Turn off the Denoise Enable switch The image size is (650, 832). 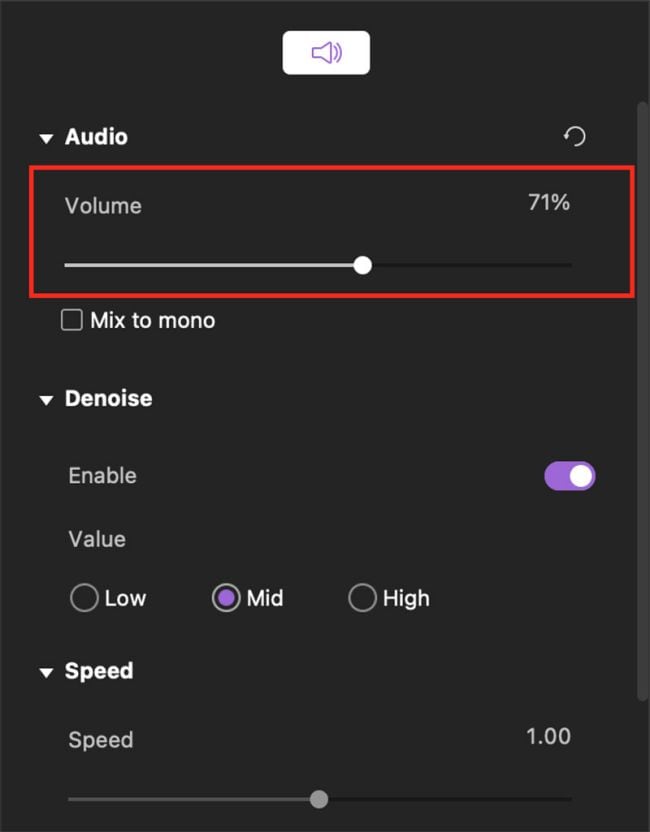click(569, 476)
